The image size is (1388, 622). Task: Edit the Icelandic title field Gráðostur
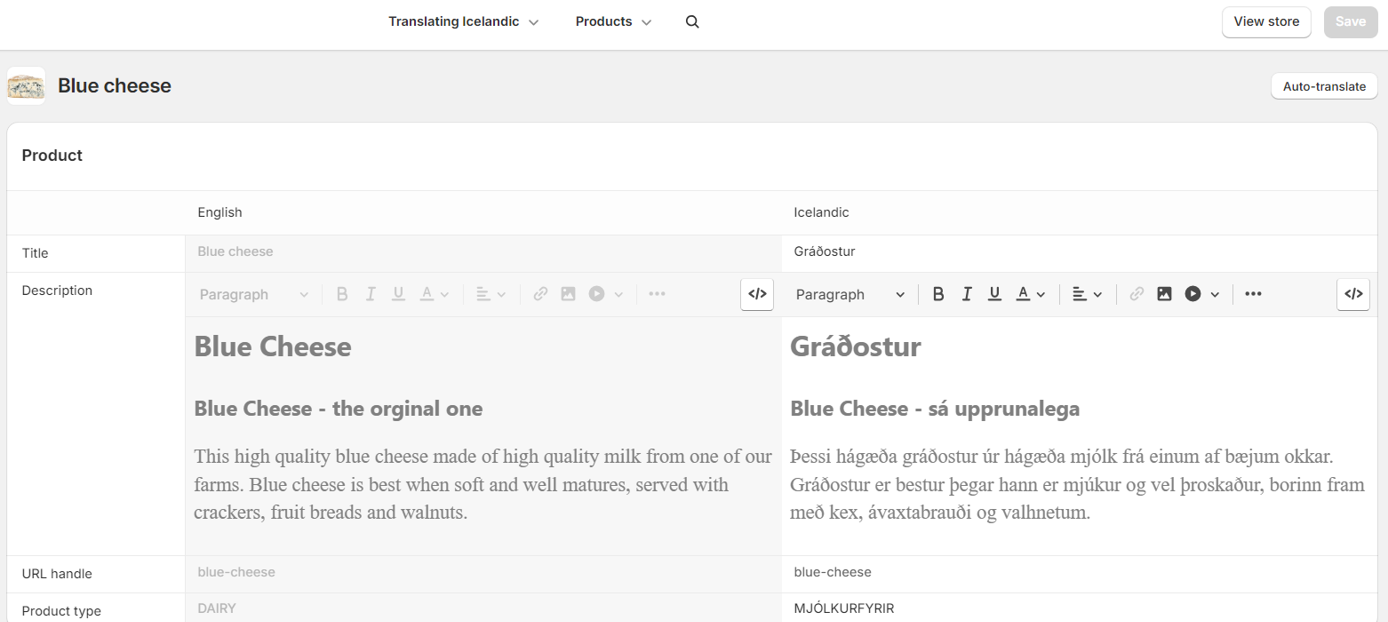point(1080,252)
